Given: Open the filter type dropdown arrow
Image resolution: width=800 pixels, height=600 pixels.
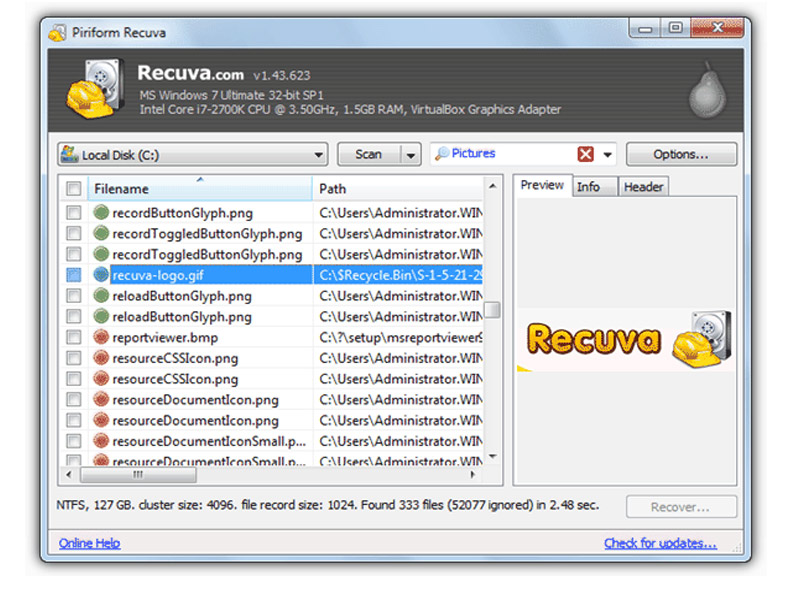Looking at the screenshot, I should click(607, 154).
